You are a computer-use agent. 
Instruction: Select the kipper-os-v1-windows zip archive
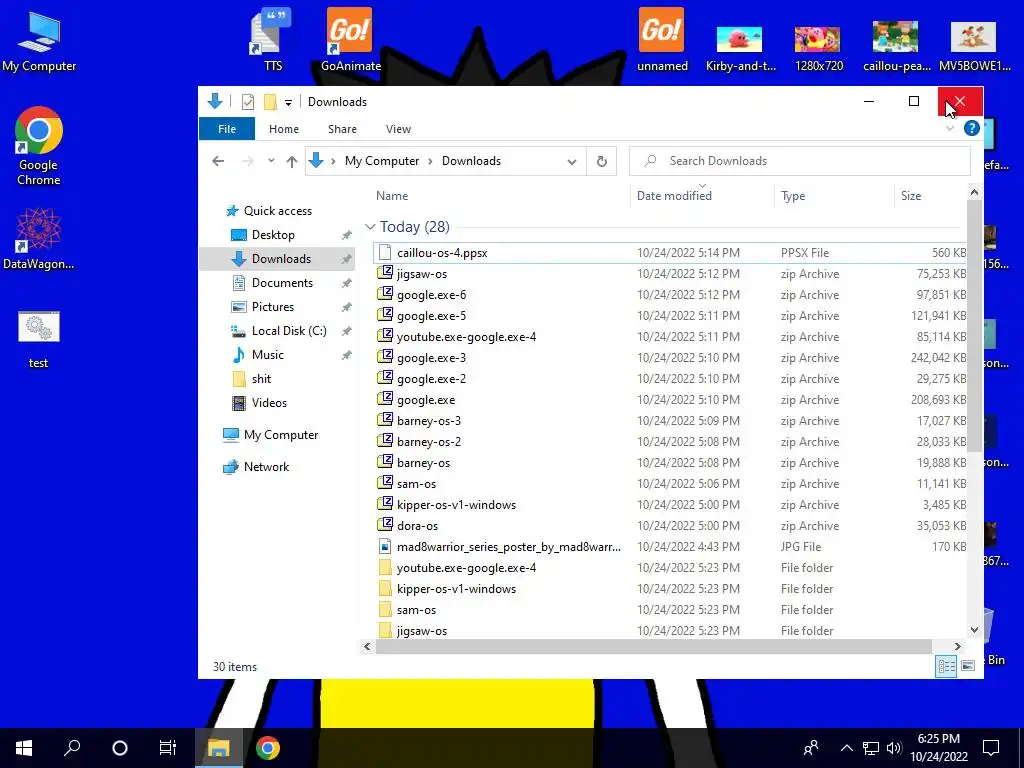coord(669,504)
